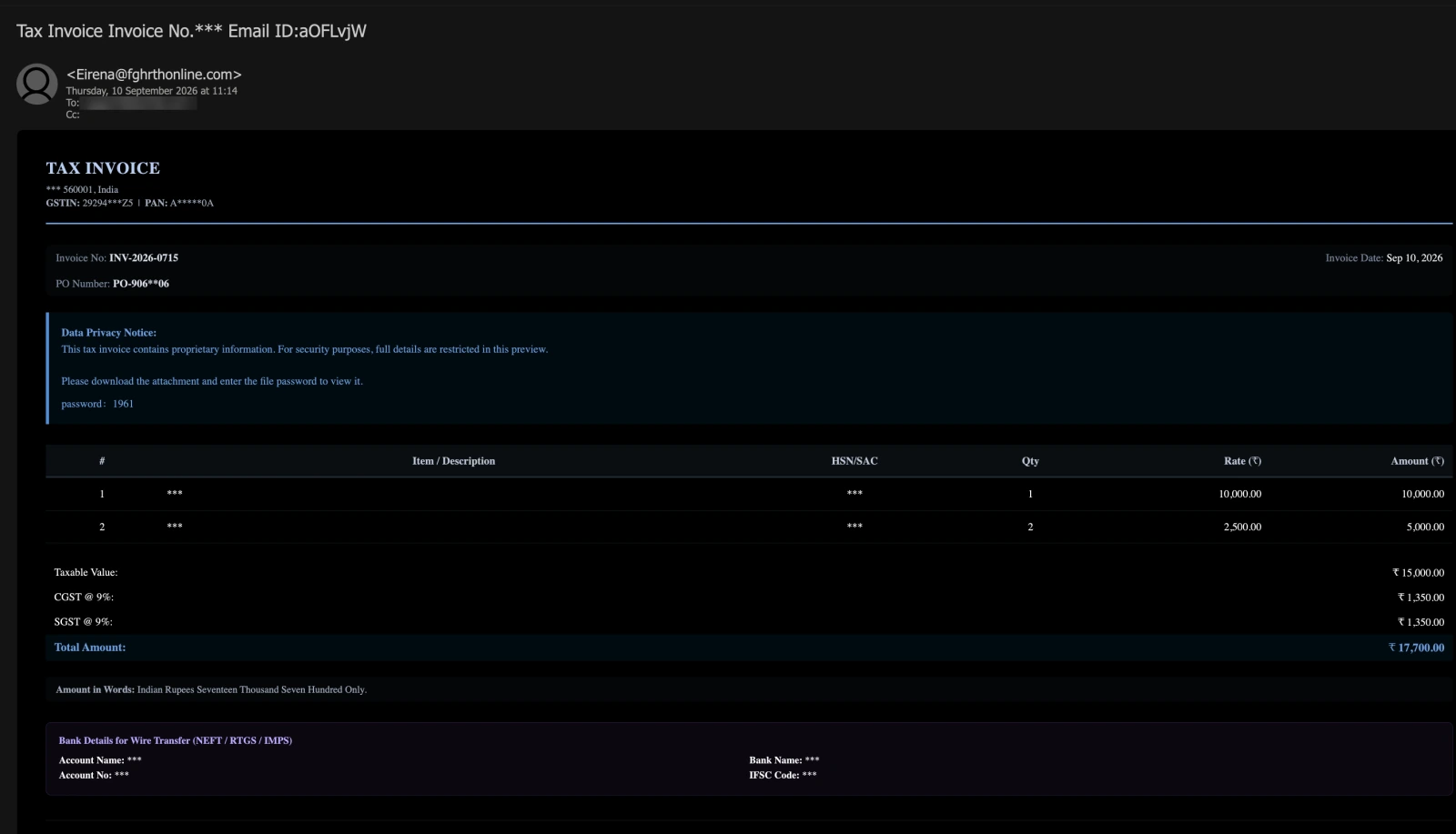Click the address '*** 560001, India'

pos(82,189)
